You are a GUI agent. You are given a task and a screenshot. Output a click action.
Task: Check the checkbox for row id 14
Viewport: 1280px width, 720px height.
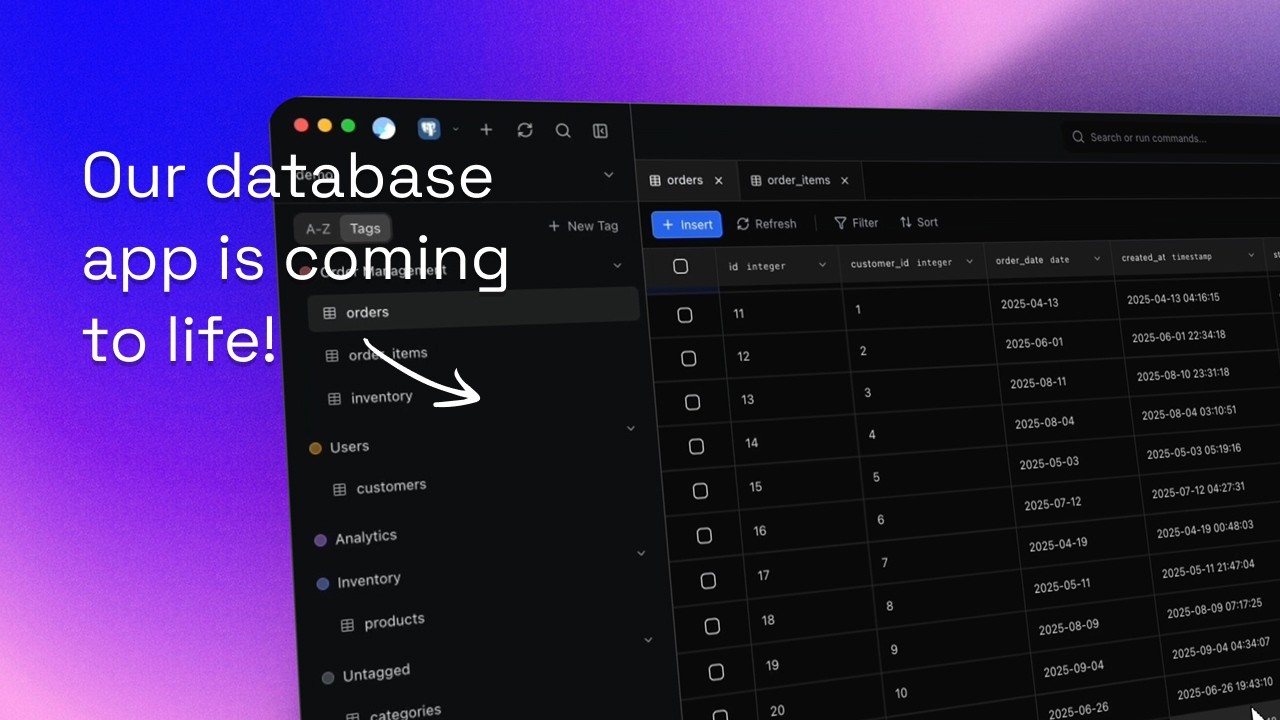click(x=697, y=446)
